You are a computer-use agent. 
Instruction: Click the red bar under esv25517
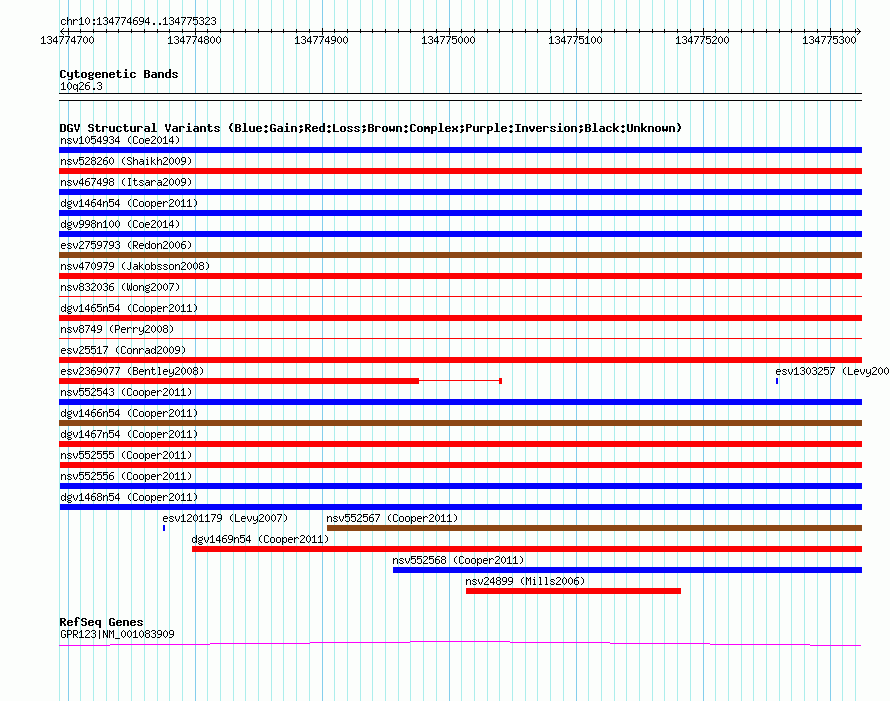[460, 360]
